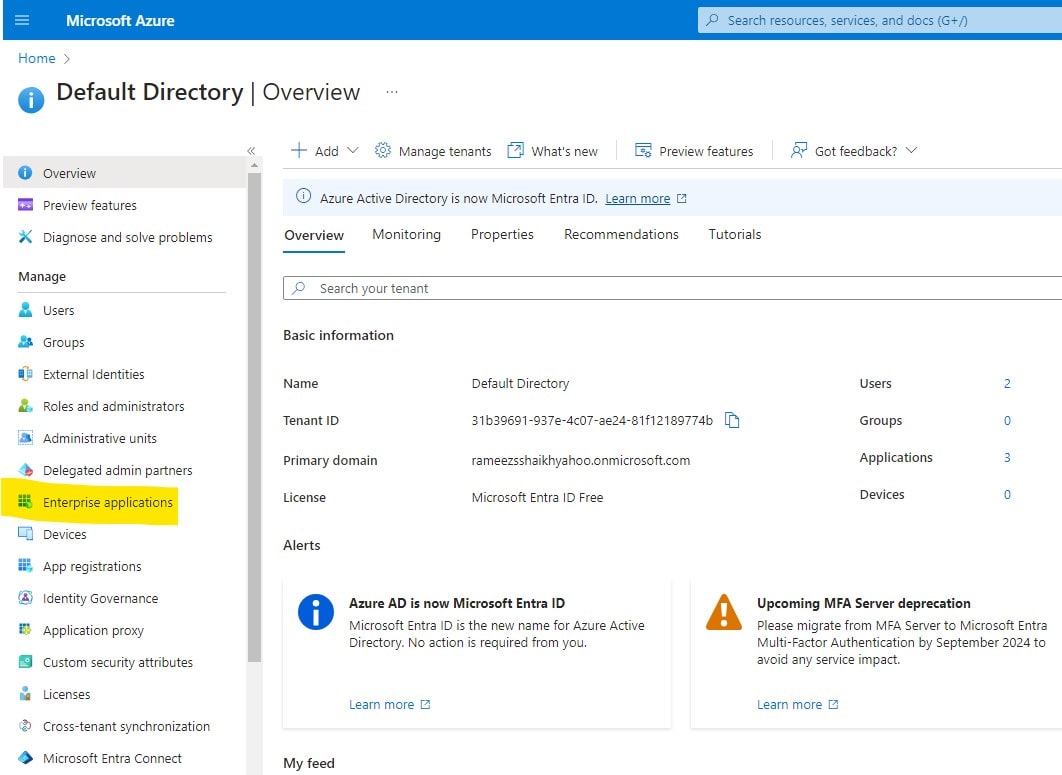This screenshot has width=1062, height=775.
Task: Click the Azure AD alert info icon
Action: (x=316, y=612)
